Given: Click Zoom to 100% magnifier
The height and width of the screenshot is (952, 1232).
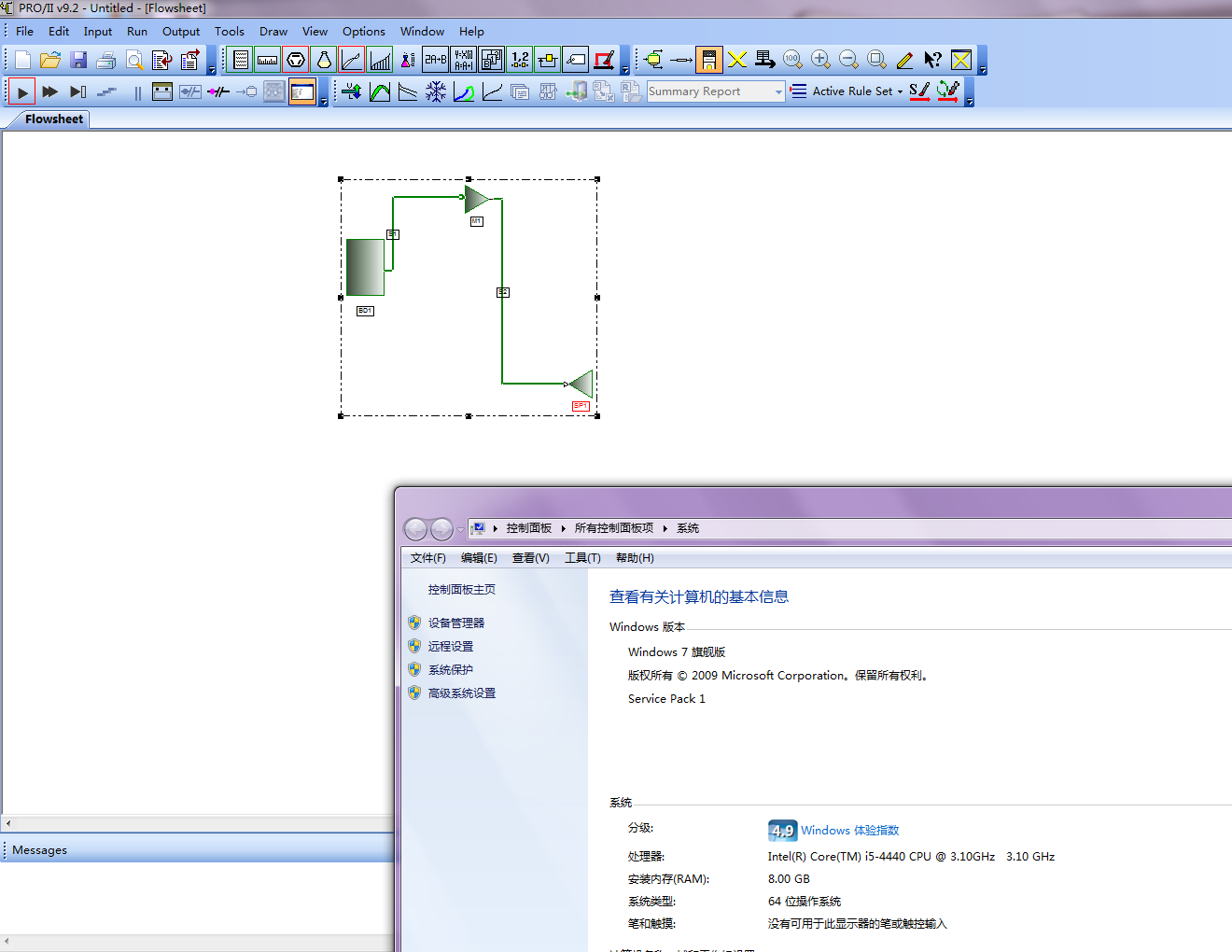Looking at the screenshot, I should (792, 61).
